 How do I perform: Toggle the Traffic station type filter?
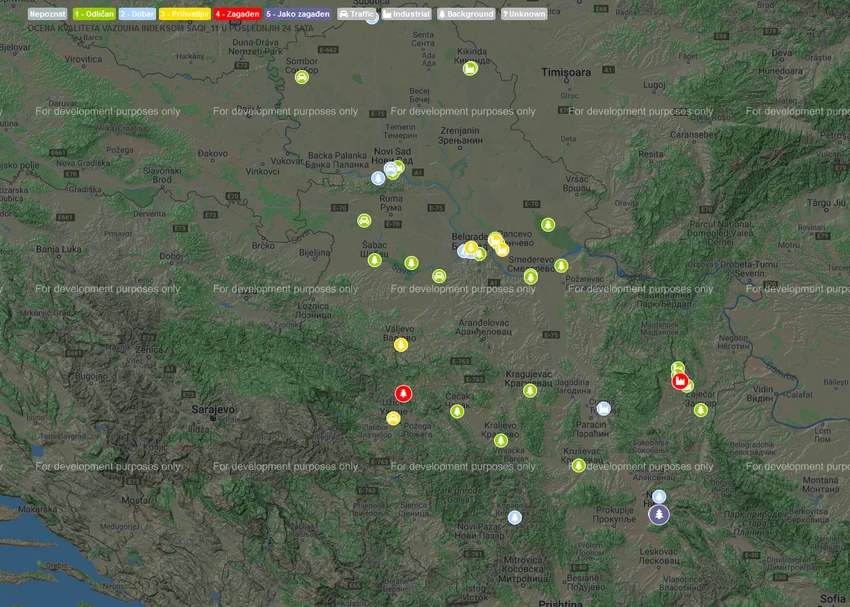tap(357, 14)
